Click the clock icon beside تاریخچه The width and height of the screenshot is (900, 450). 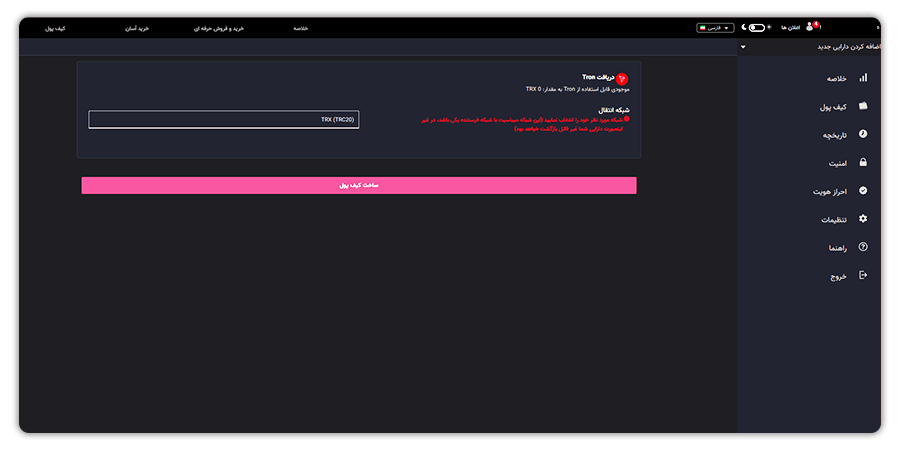coord(863,134)
